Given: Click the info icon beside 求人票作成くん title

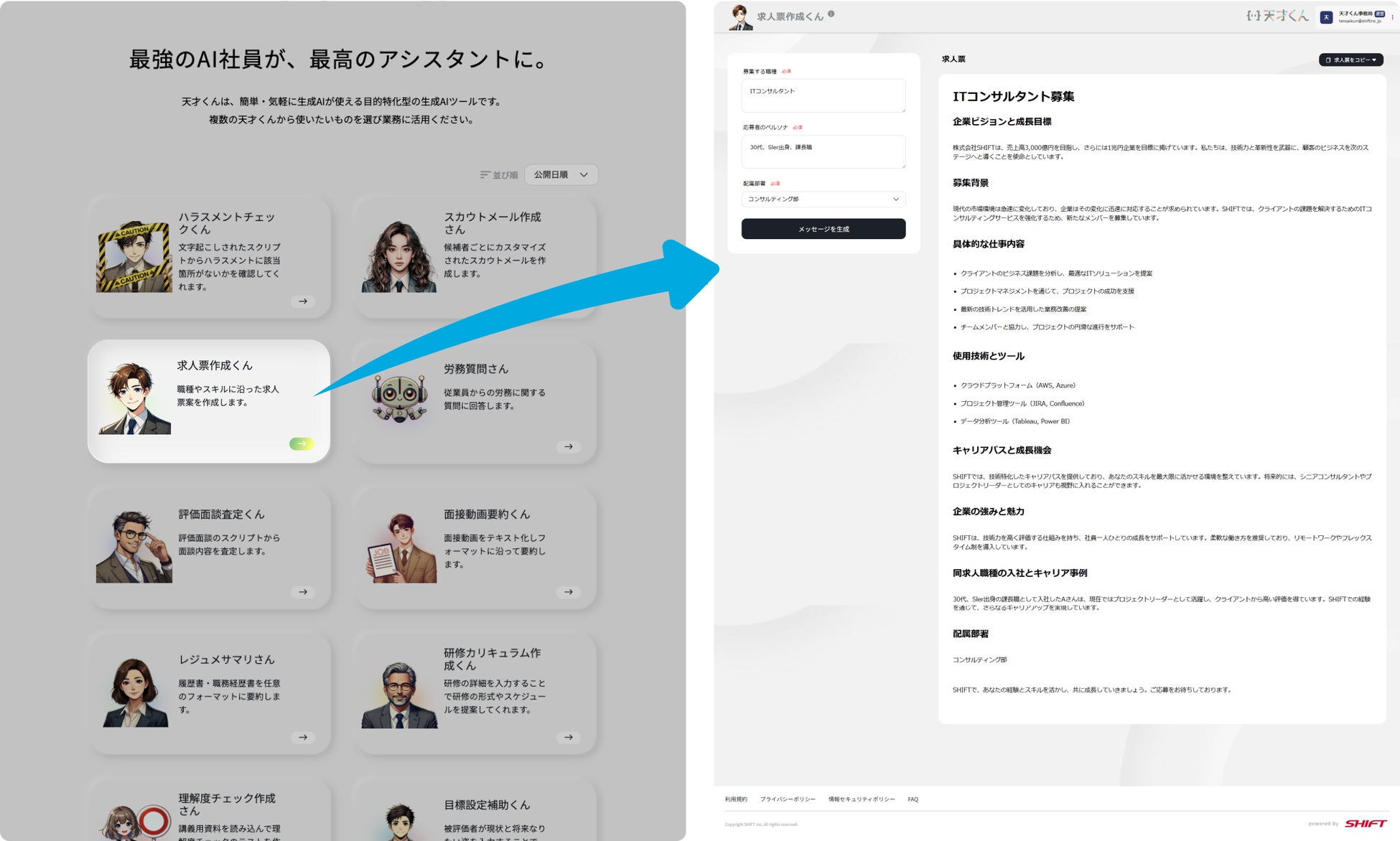Looking at the screenshot, I should click(x=831, y=14).
